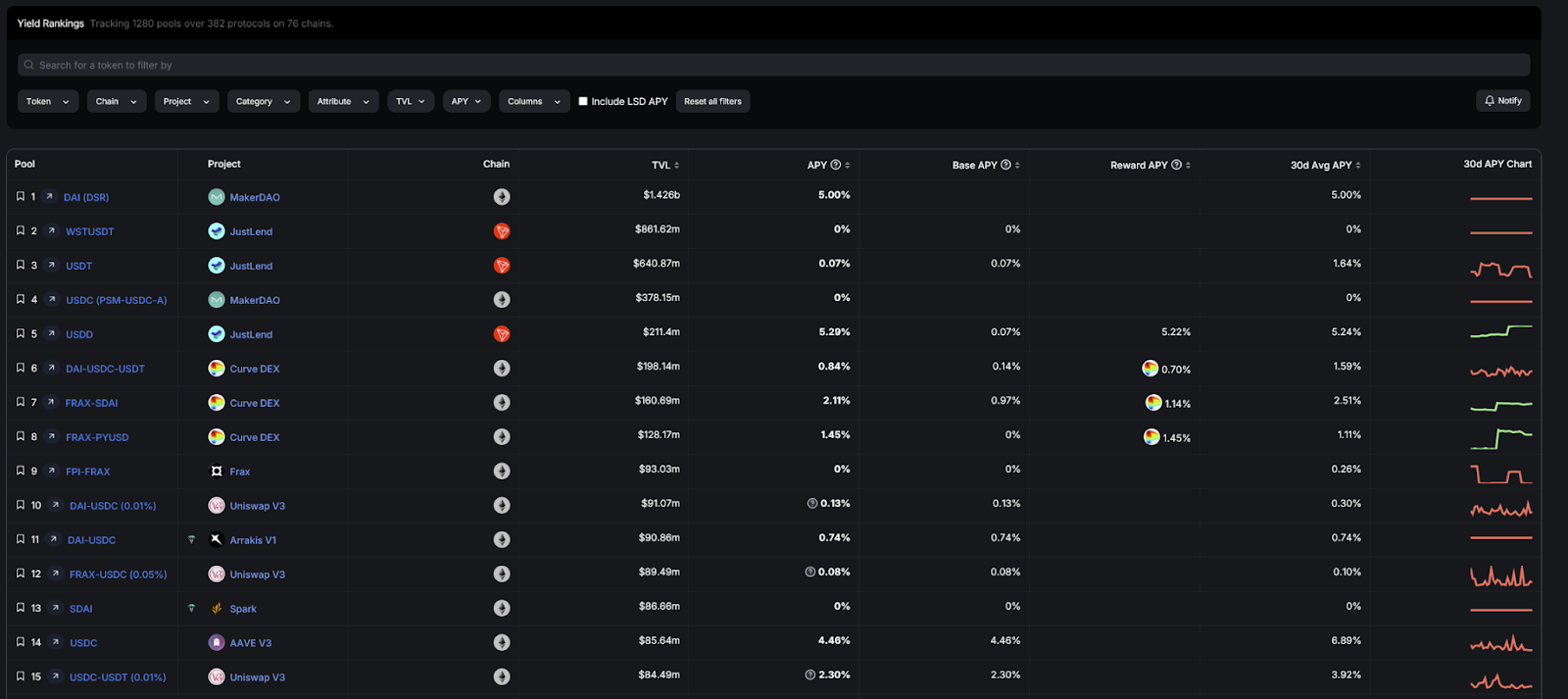Bookmark the USDD pool row
The width and height of the screenshot is (1568, 699).
tap(20, 333)
